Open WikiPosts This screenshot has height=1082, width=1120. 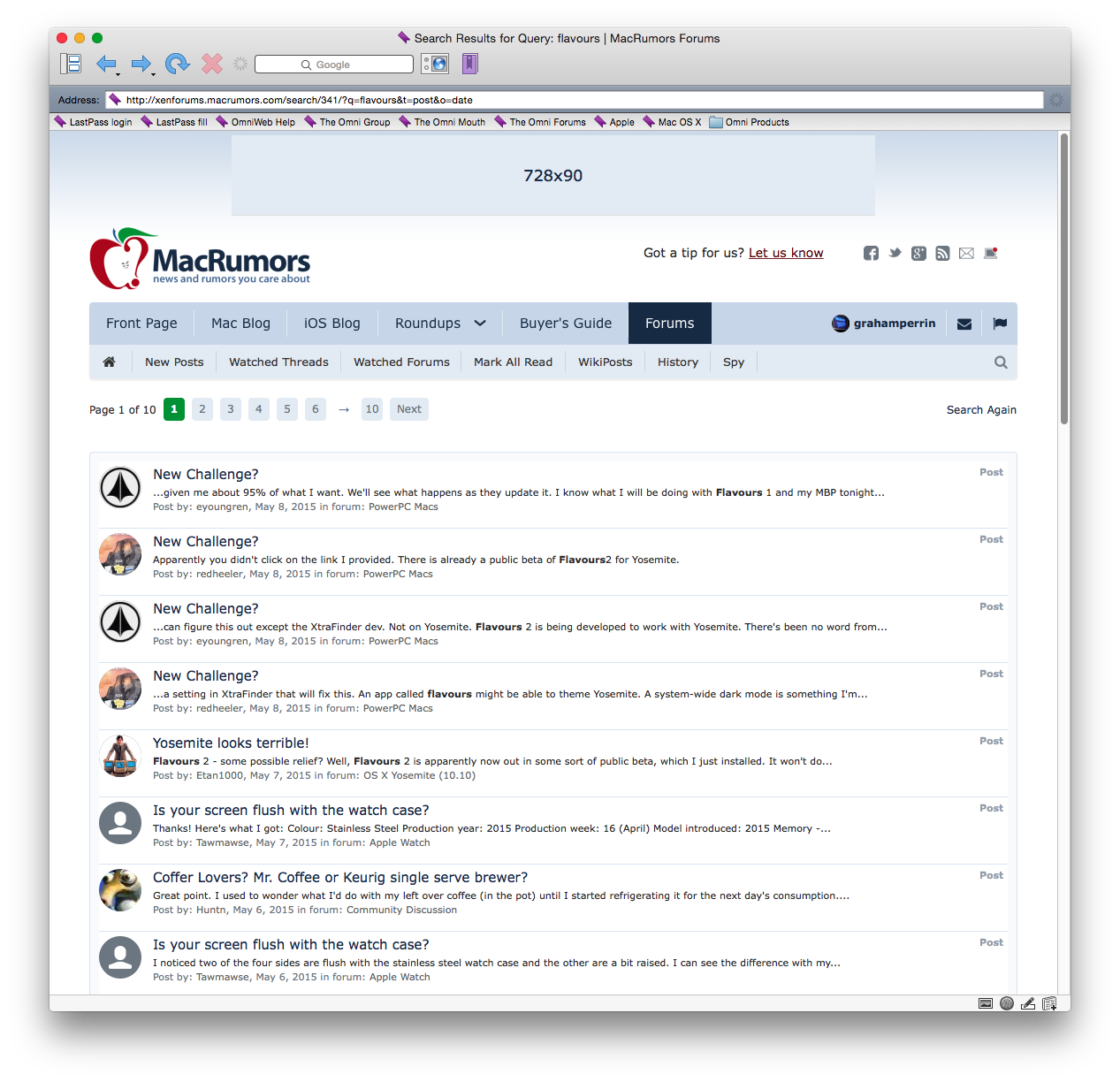coord(606,362)
